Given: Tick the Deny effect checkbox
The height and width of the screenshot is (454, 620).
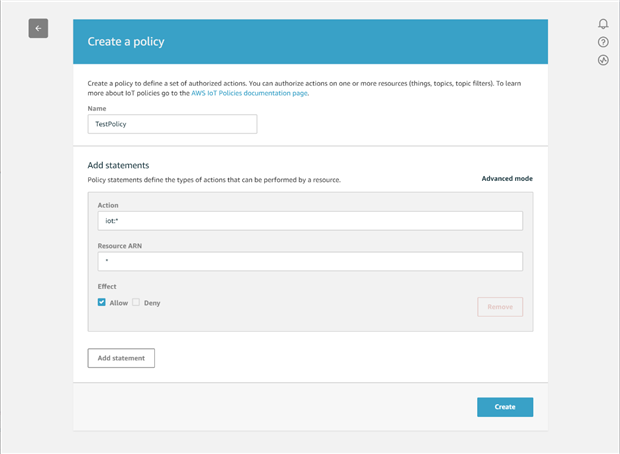Looking at the screenshot, I should click(136, 302).
